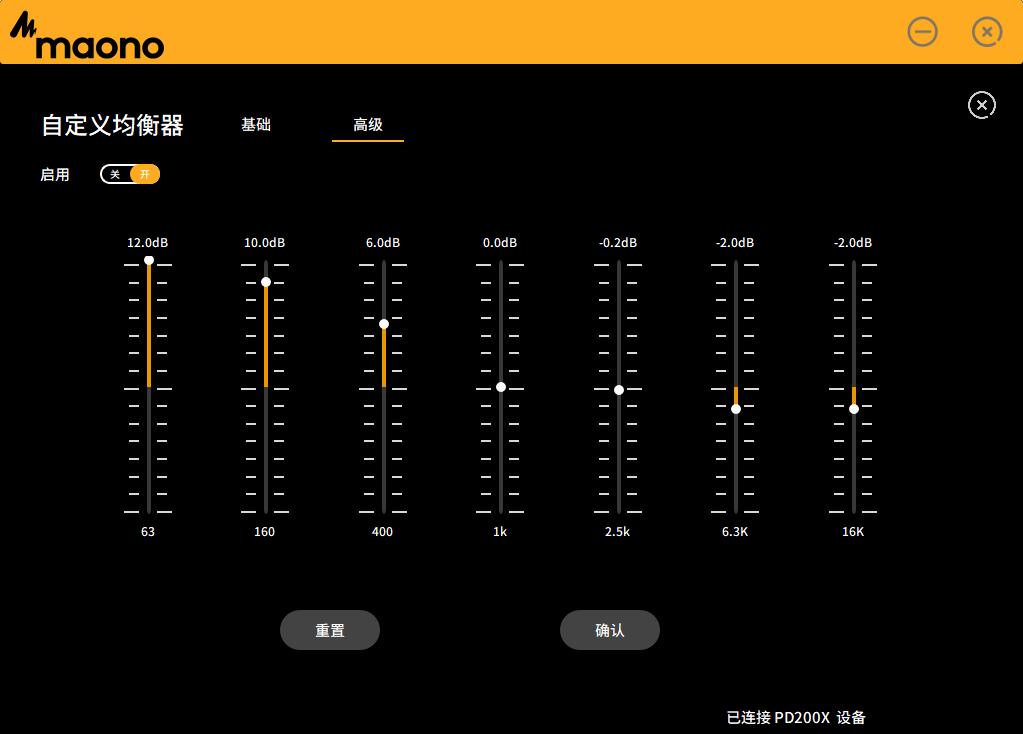This screenshot has width=1023, height=734.
Task: Select the 高级 tab
Action: click(x=368, y=125)
